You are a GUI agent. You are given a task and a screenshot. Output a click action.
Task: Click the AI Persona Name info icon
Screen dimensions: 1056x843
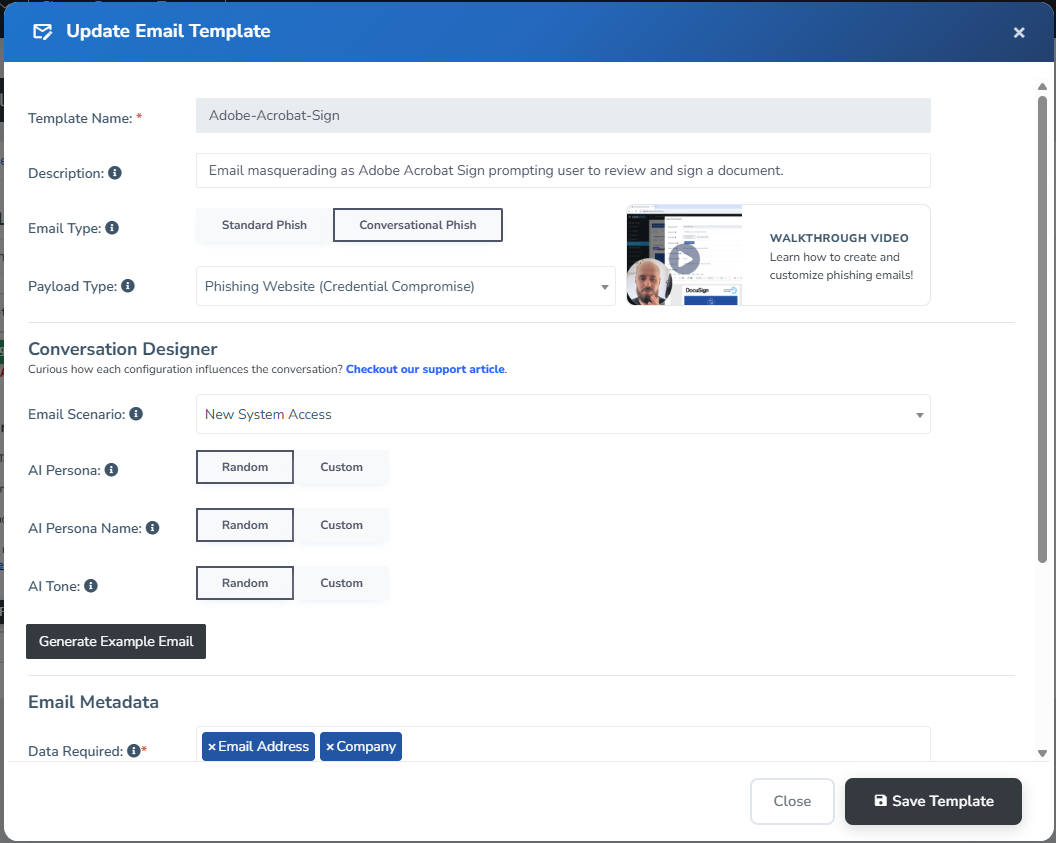[x=153, y=528]
